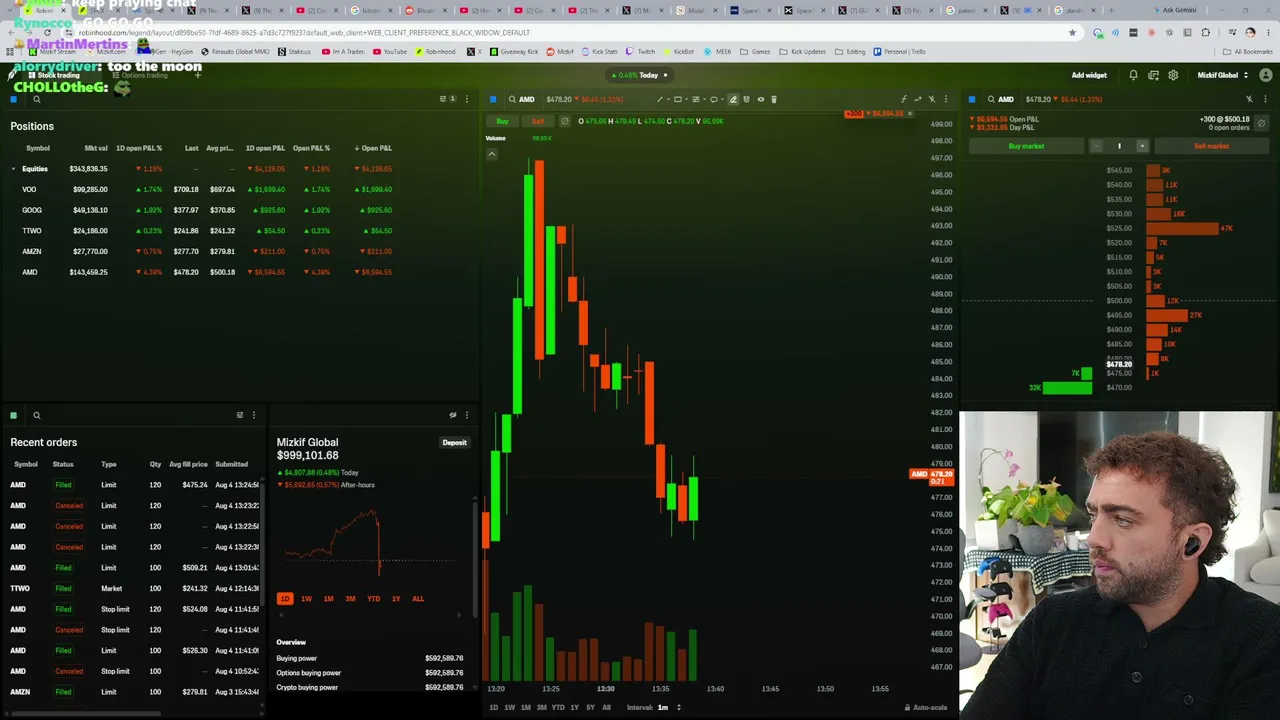Increase order quantity with the plus button
Viewport: 1280px width, 720px height.
[1142, 146]
